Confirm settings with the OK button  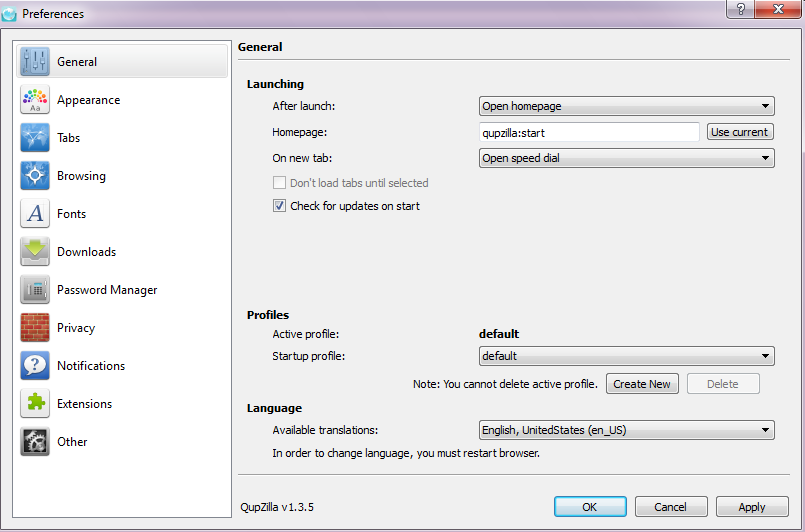click(x=590, y=507)
